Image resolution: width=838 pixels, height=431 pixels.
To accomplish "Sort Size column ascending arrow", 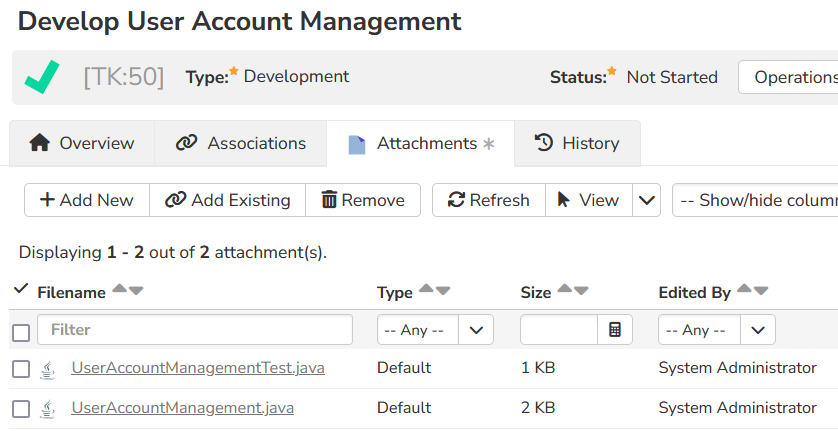I will point(565,290).
